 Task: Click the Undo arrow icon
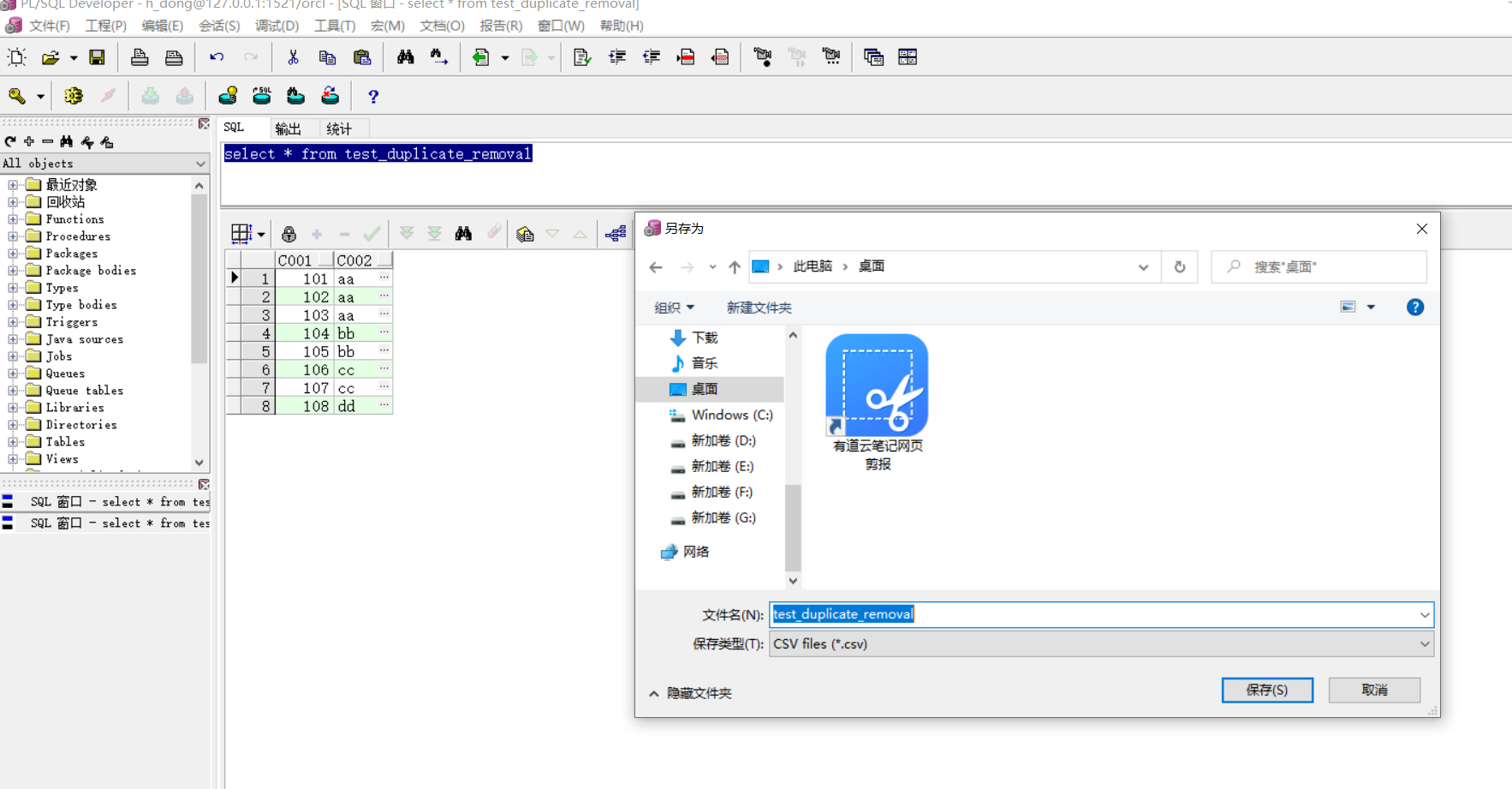215,57
